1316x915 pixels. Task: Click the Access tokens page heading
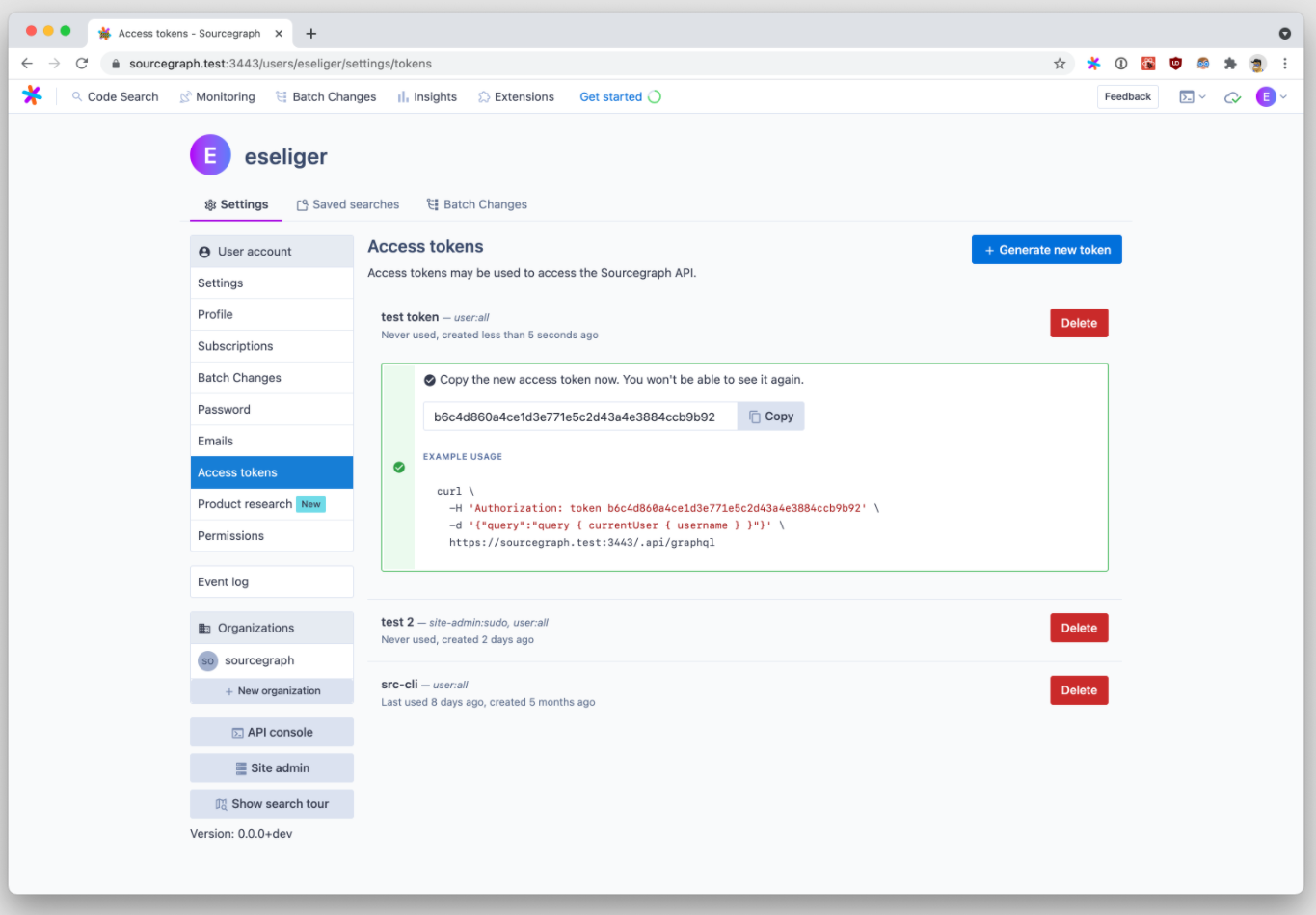pos(425,247)
